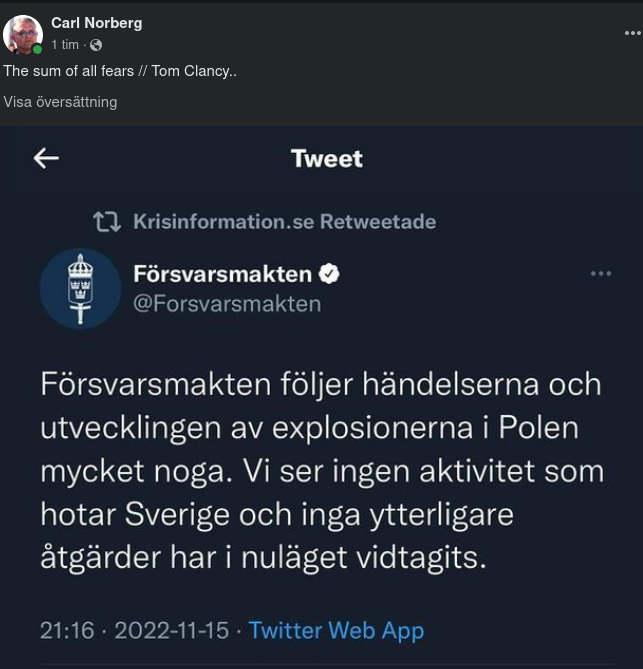The height and width of the screenshot is (669, 643).
Task: Select the @Forsvarsmakten handle
Action: point(227,303)
